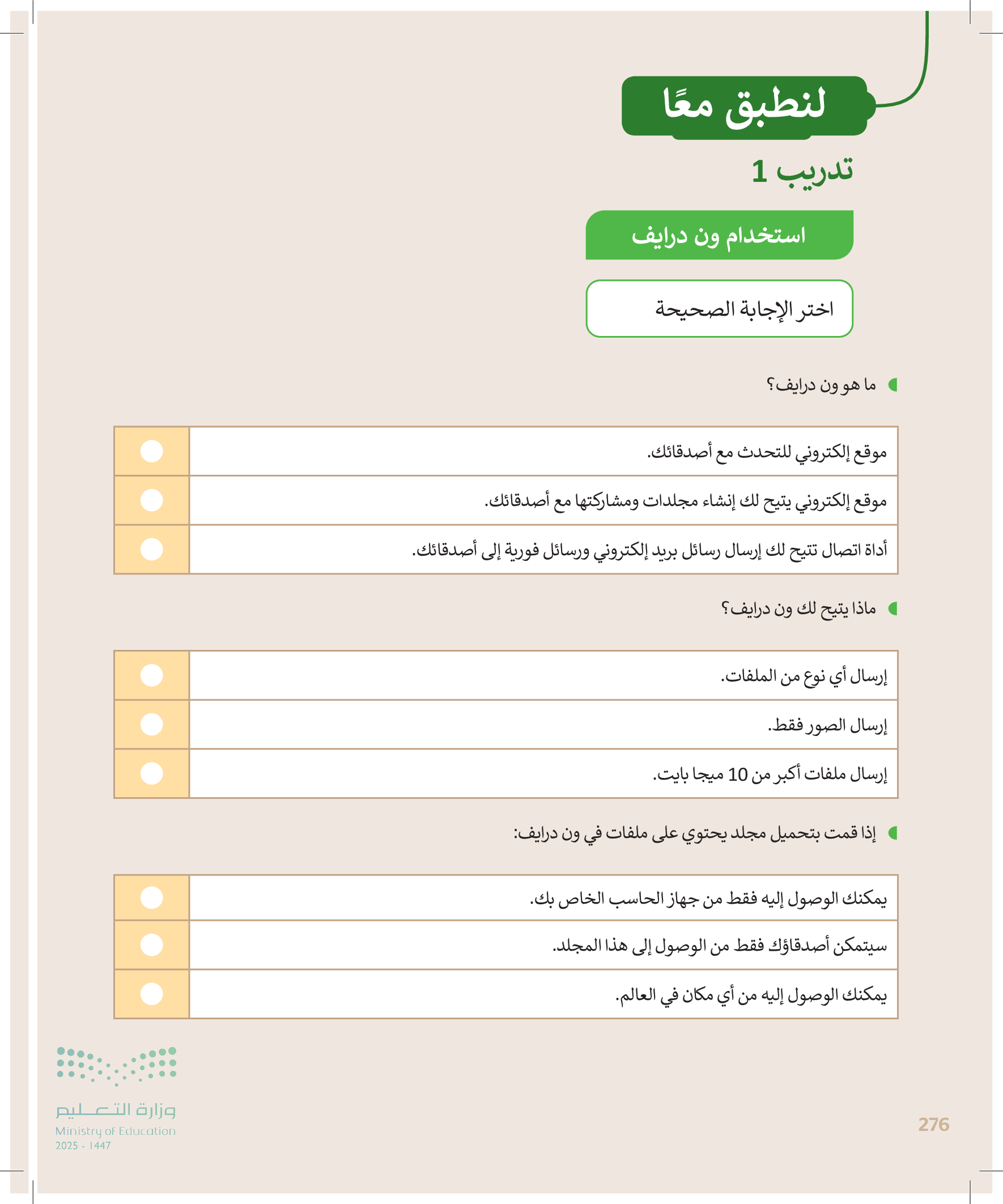Choose 'يمكنك الوصول إليه من أي مكان في العالم'
Image resolution: width=1003 pixels, height=1204 pixels.
(x=151, y=994)
